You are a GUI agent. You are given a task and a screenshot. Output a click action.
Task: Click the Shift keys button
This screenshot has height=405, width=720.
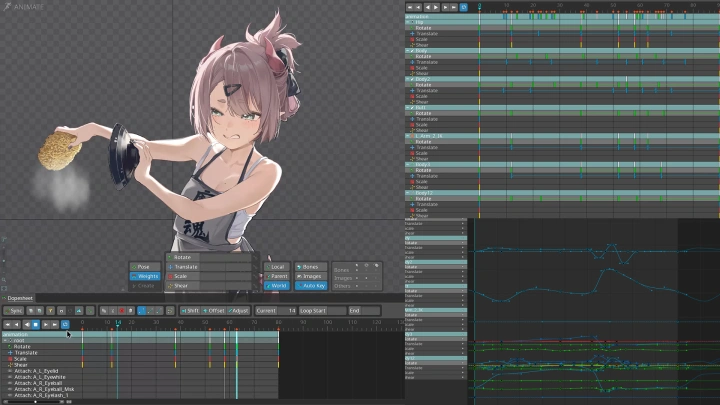click(x=190, y=311)
